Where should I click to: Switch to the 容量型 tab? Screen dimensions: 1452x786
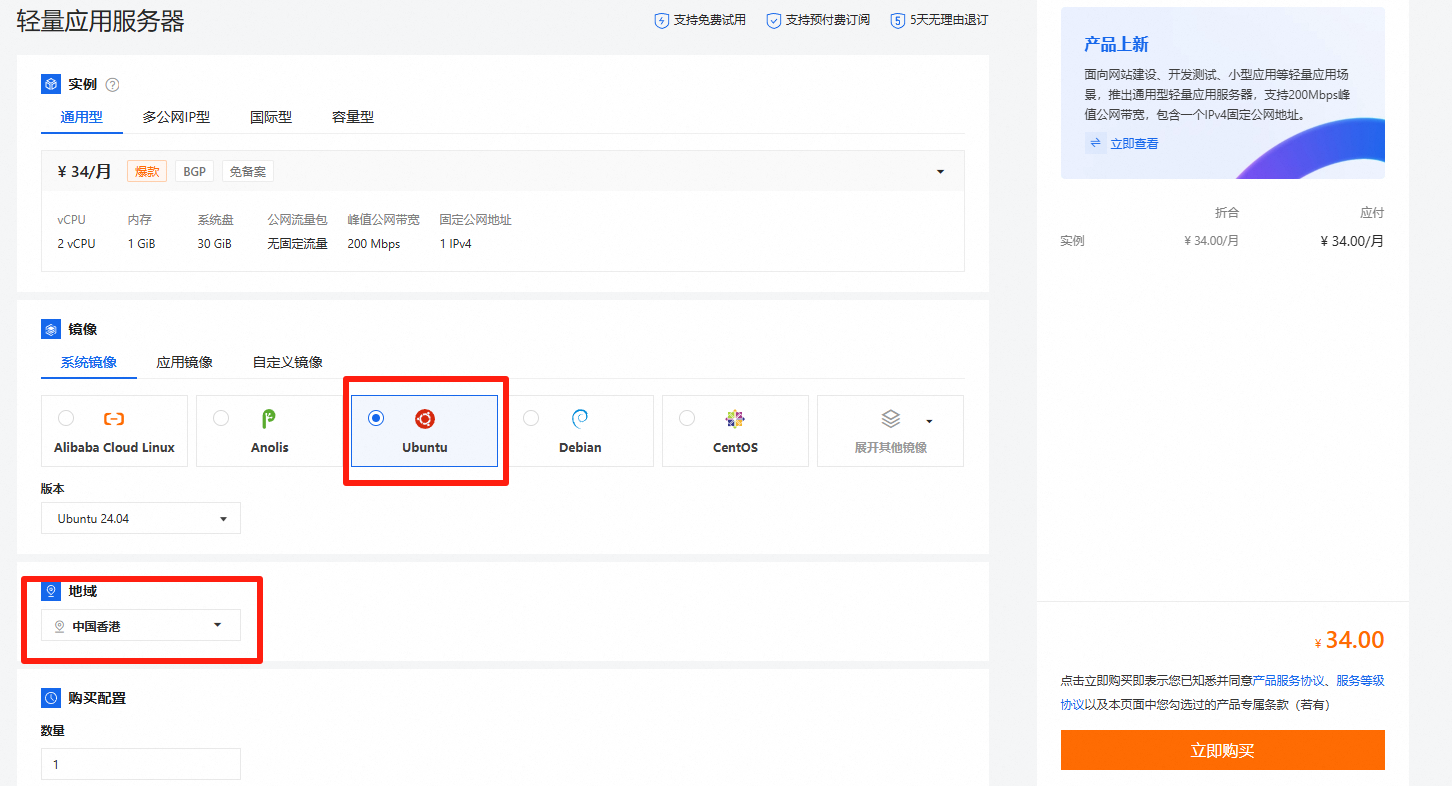click(353, 117)
